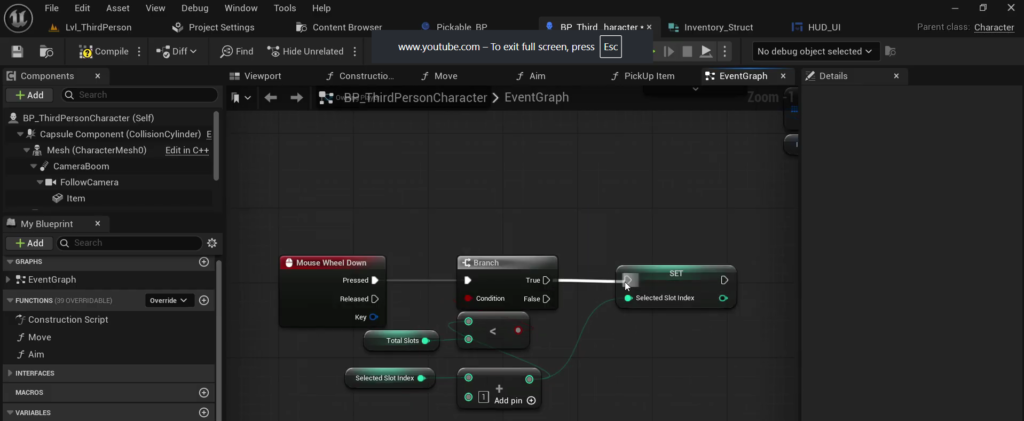This screenshot has width=1024, height=421.
Task: Click Hide Unrelated button
Action: pos(306,52)
